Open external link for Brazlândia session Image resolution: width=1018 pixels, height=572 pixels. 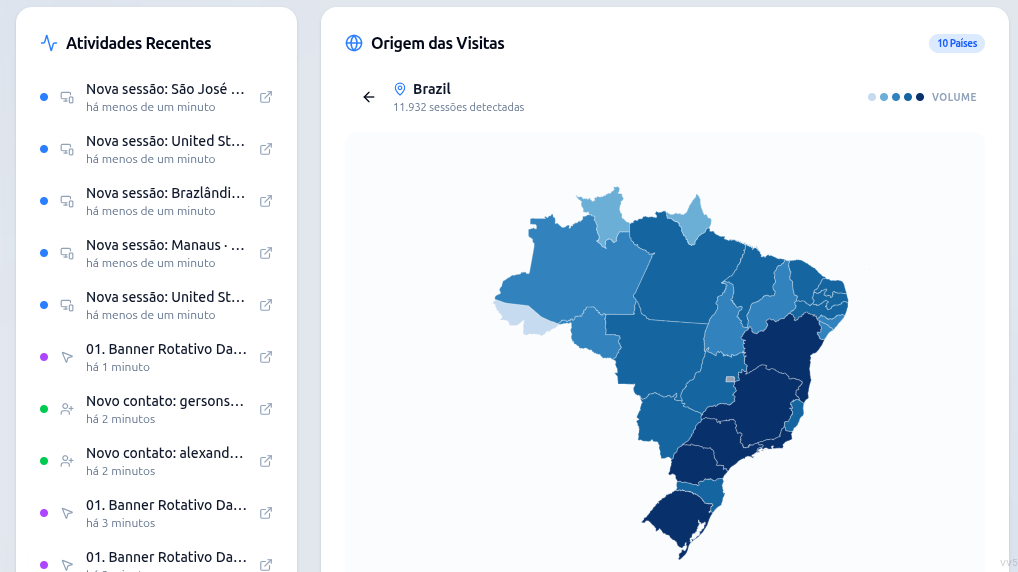[x=266, y=201]
